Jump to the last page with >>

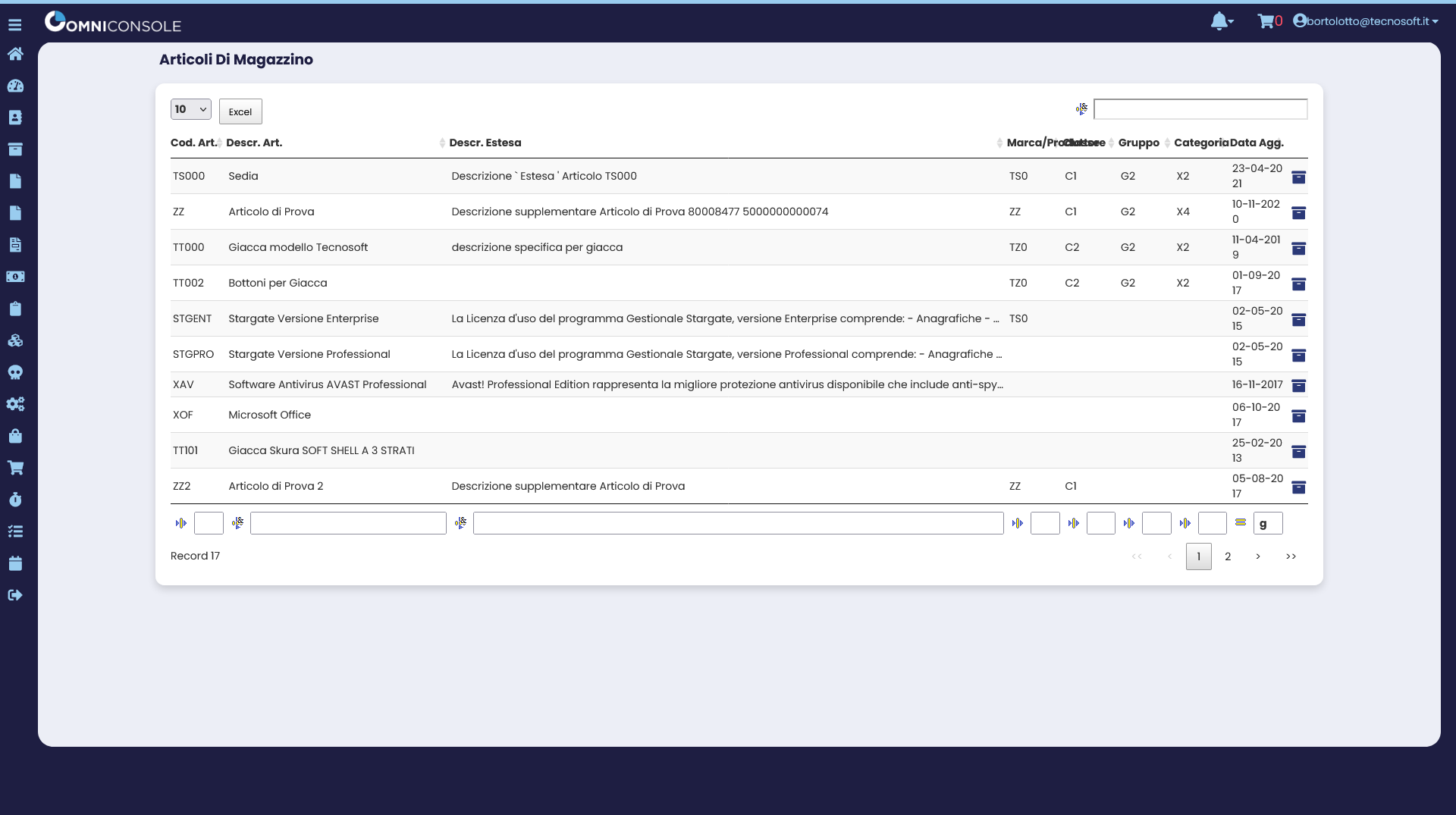click(x=1291, y=556)
